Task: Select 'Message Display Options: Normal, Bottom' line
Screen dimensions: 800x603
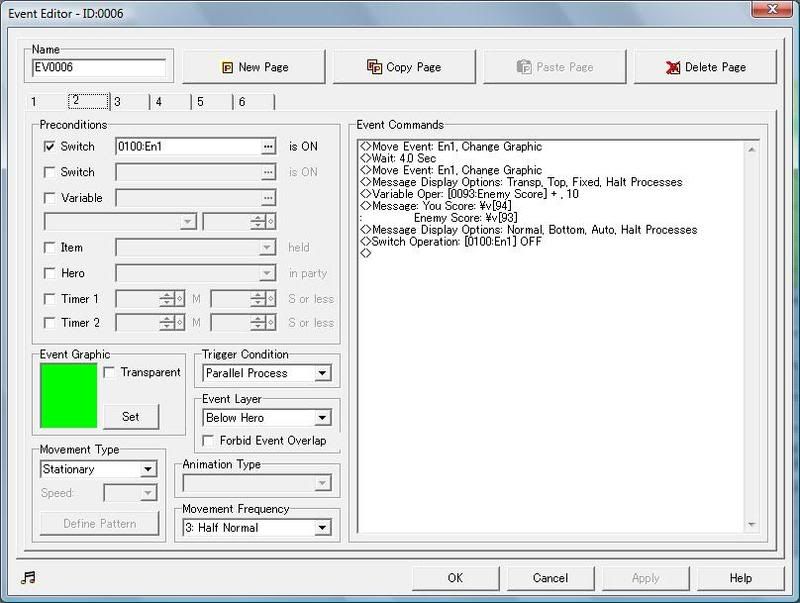Action: [x=529, y=230]
